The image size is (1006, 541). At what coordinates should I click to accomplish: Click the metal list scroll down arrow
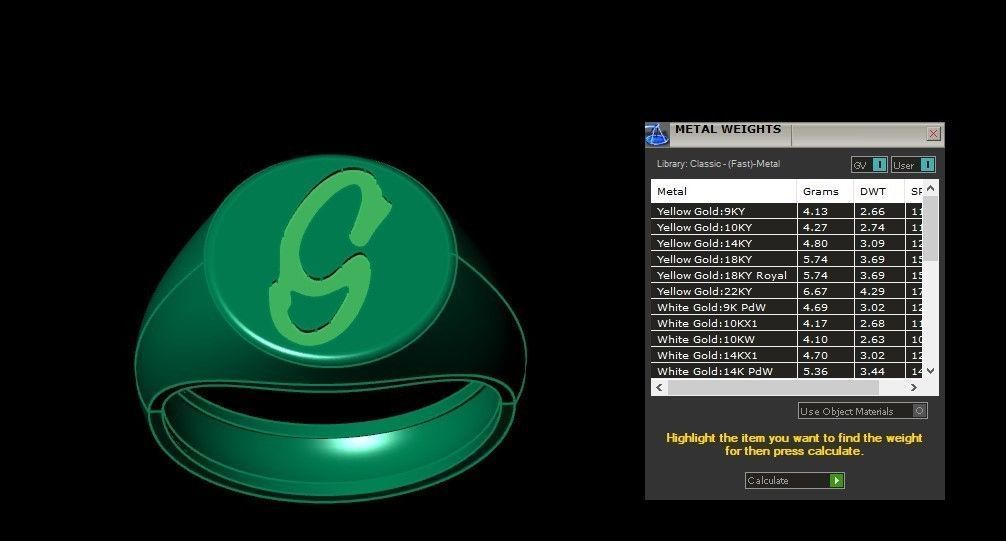pos(930,370)
